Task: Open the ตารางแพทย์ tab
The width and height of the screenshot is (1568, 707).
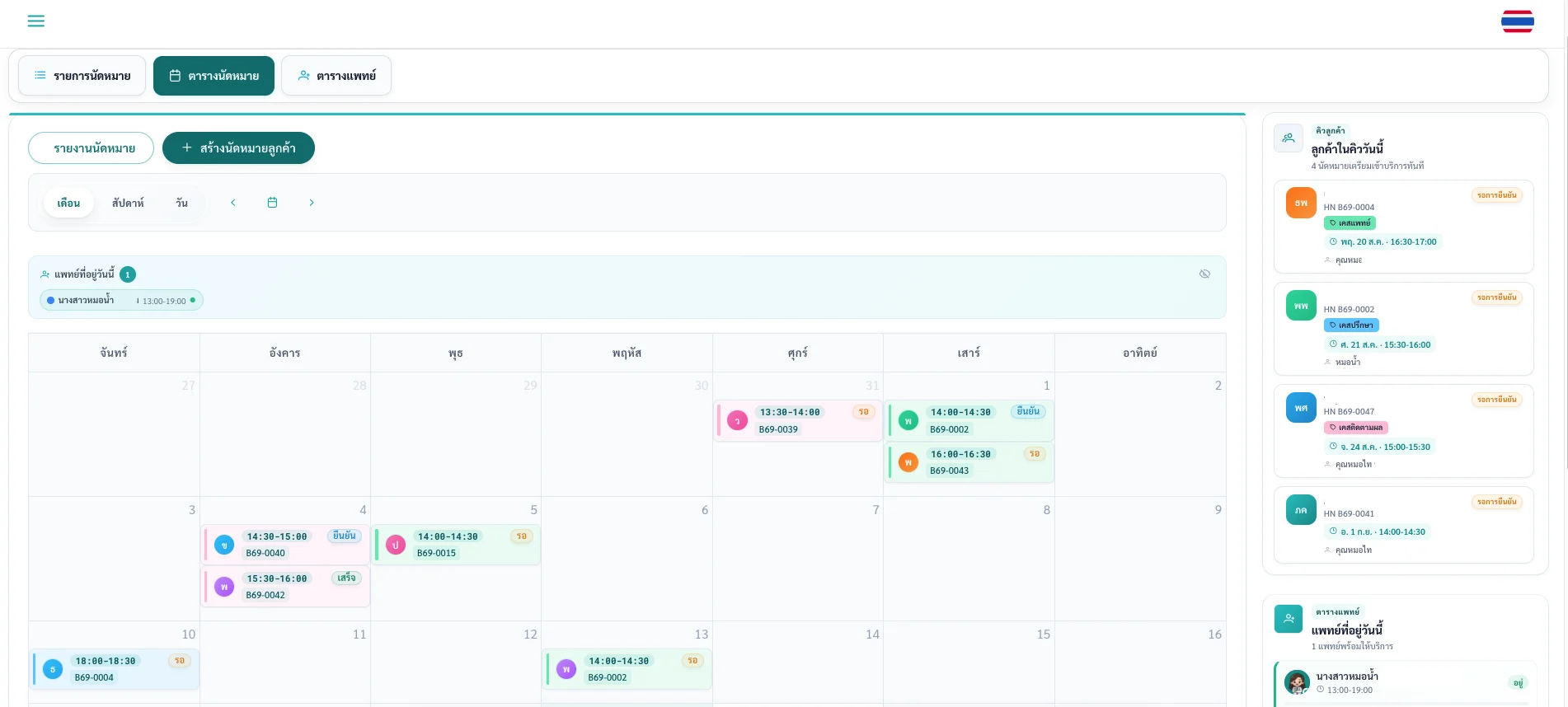Action: pos(336,76)
